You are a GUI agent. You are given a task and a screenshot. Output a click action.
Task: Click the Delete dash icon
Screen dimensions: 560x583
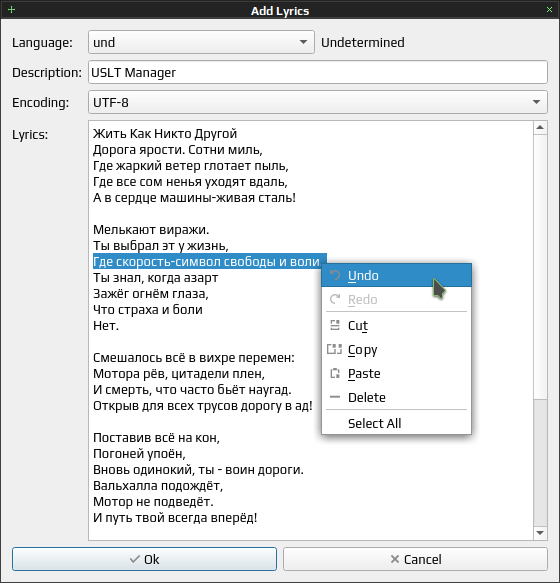click(x=335, y=397)
